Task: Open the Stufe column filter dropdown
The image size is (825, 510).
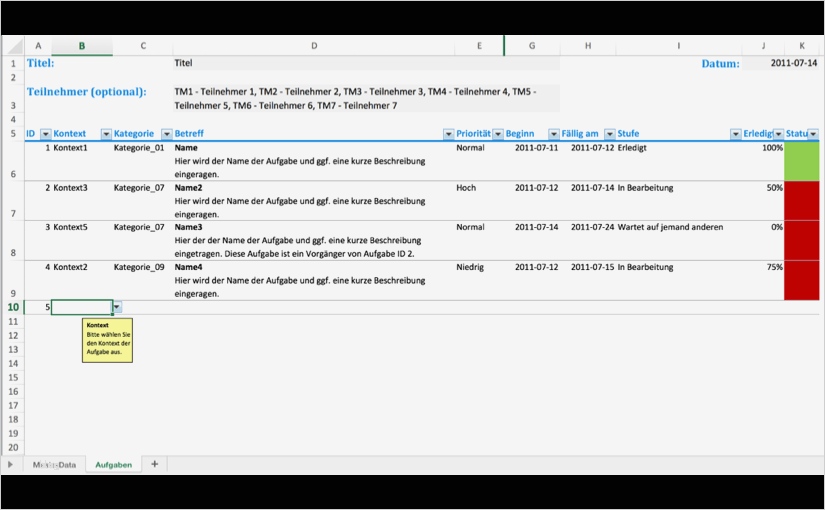Action: (736, 134)
